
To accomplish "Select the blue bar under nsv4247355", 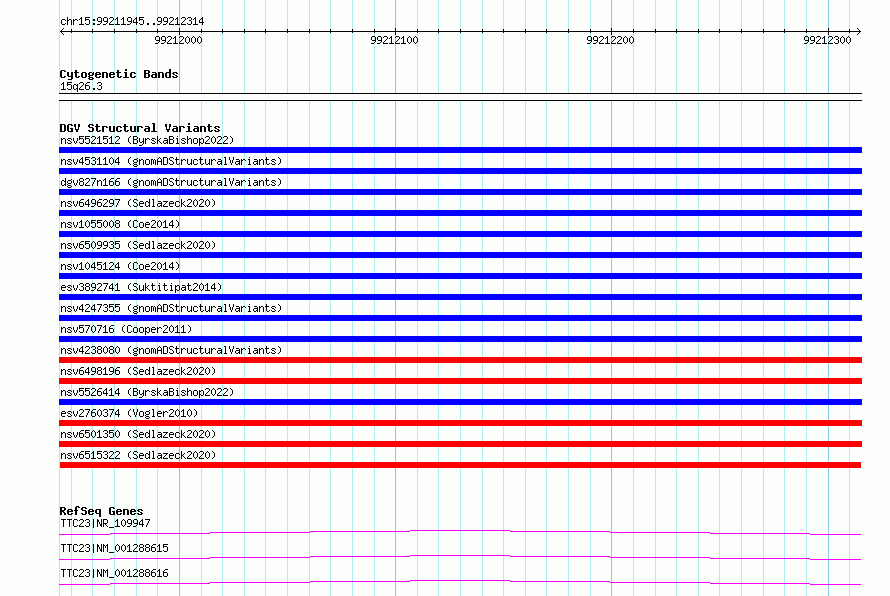I will coord(460,318).
